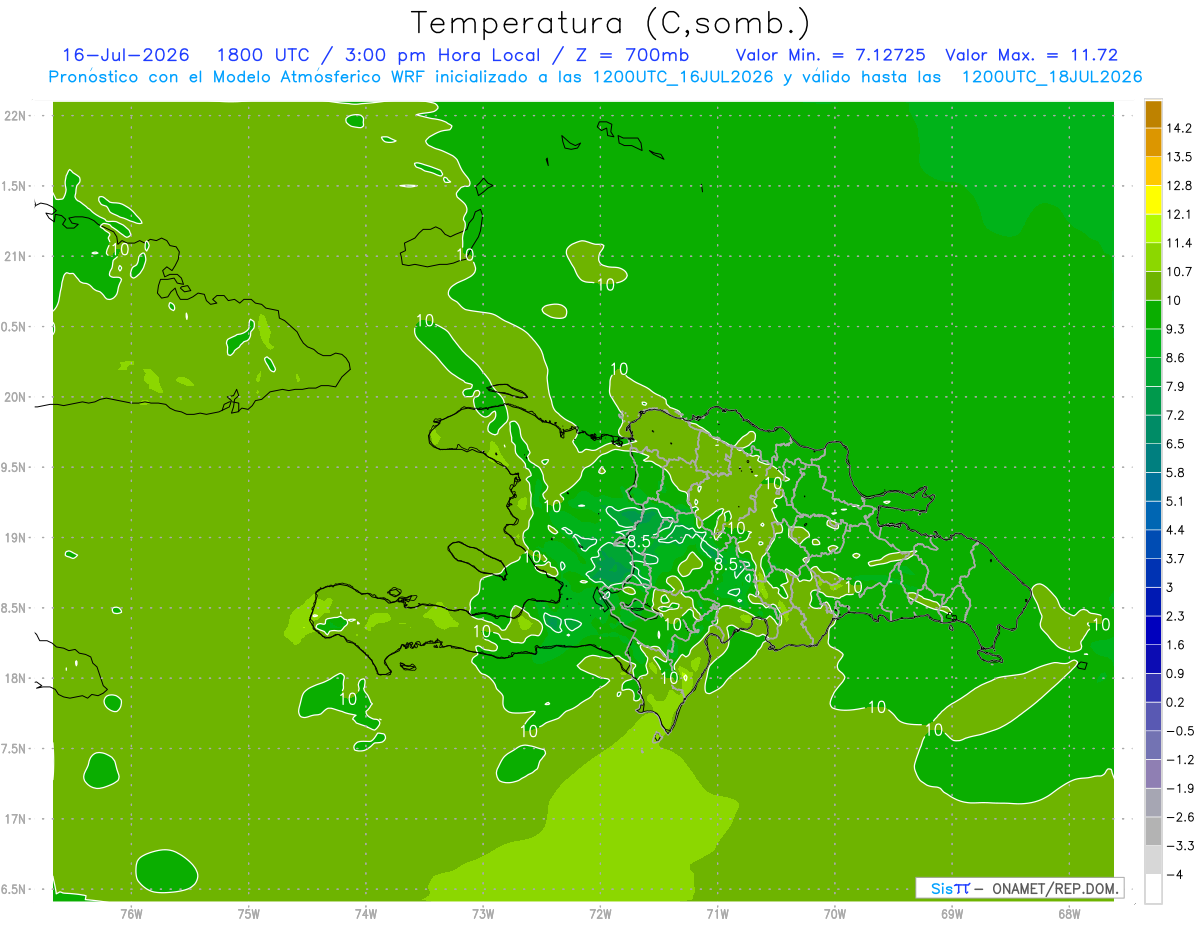The width and height of the screenshot is (1200, 927).
Task: Select the "-3.3" color scale value
Action: click(1180, 845)
